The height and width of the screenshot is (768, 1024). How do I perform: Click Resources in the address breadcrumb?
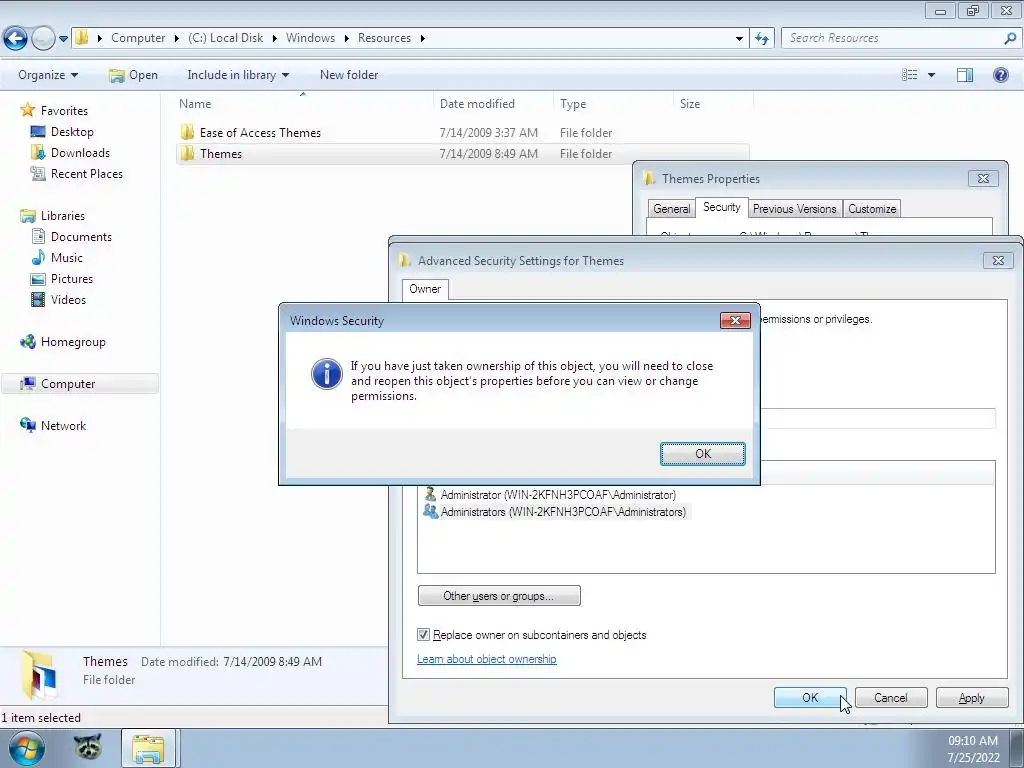[x=384, y=38]
